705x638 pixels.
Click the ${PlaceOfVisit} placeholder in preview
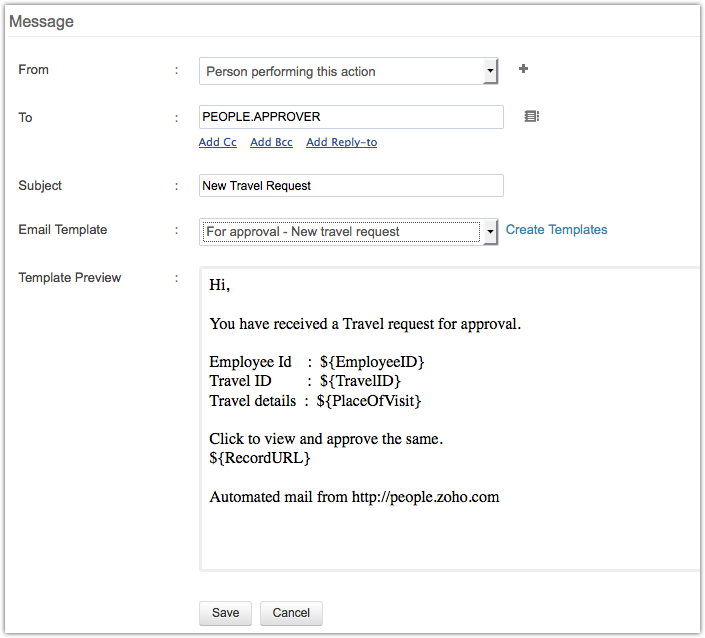point(369,401)
